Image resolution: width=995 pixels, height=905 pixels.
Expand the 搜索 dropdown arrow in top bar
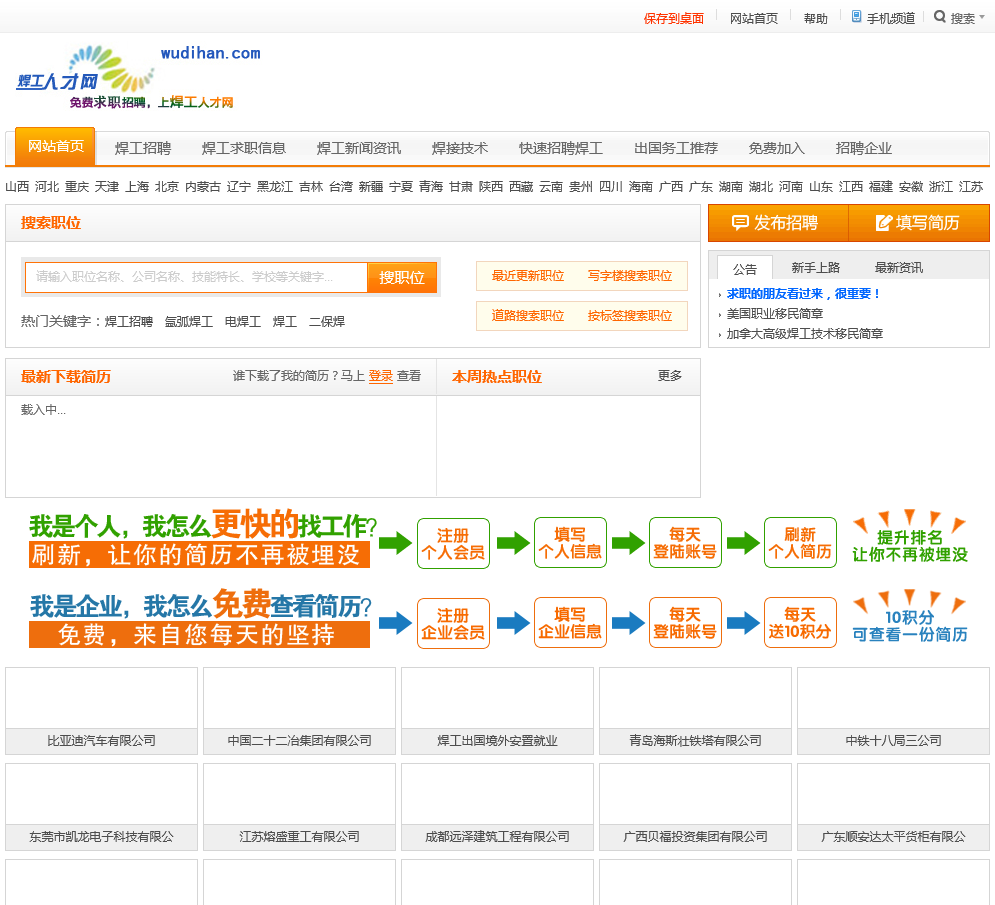983,18
